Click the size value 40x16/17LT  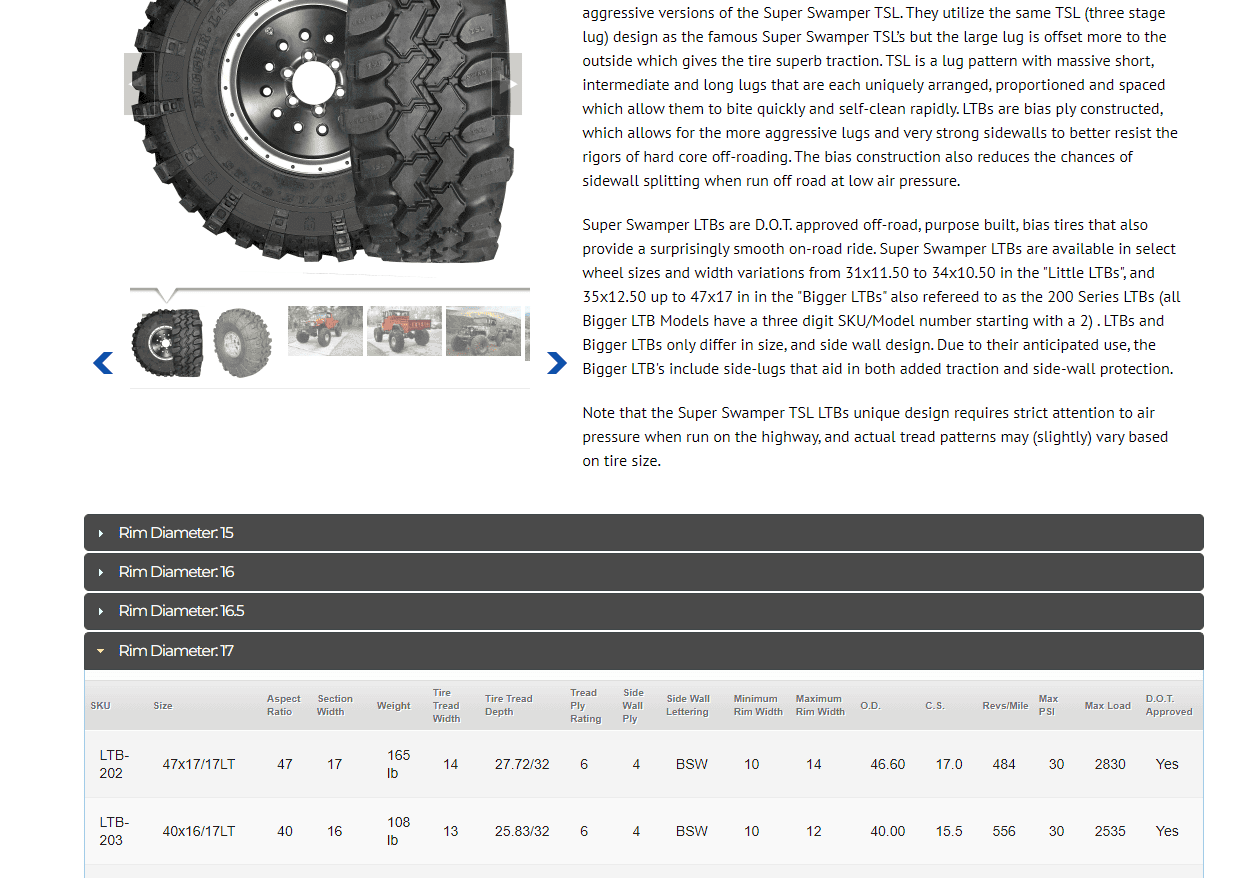coord(199,831)
